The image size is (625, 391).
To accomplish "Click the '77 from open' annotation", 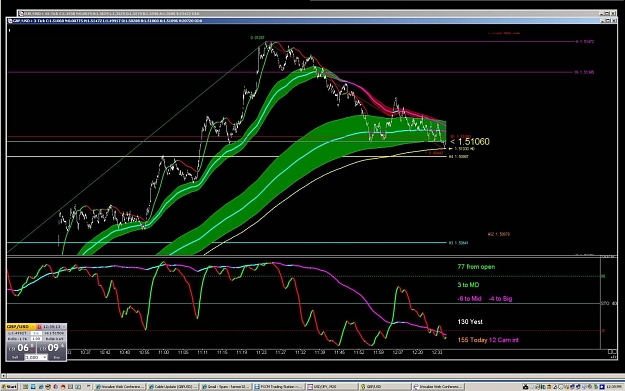I will [x=476, y=267].
